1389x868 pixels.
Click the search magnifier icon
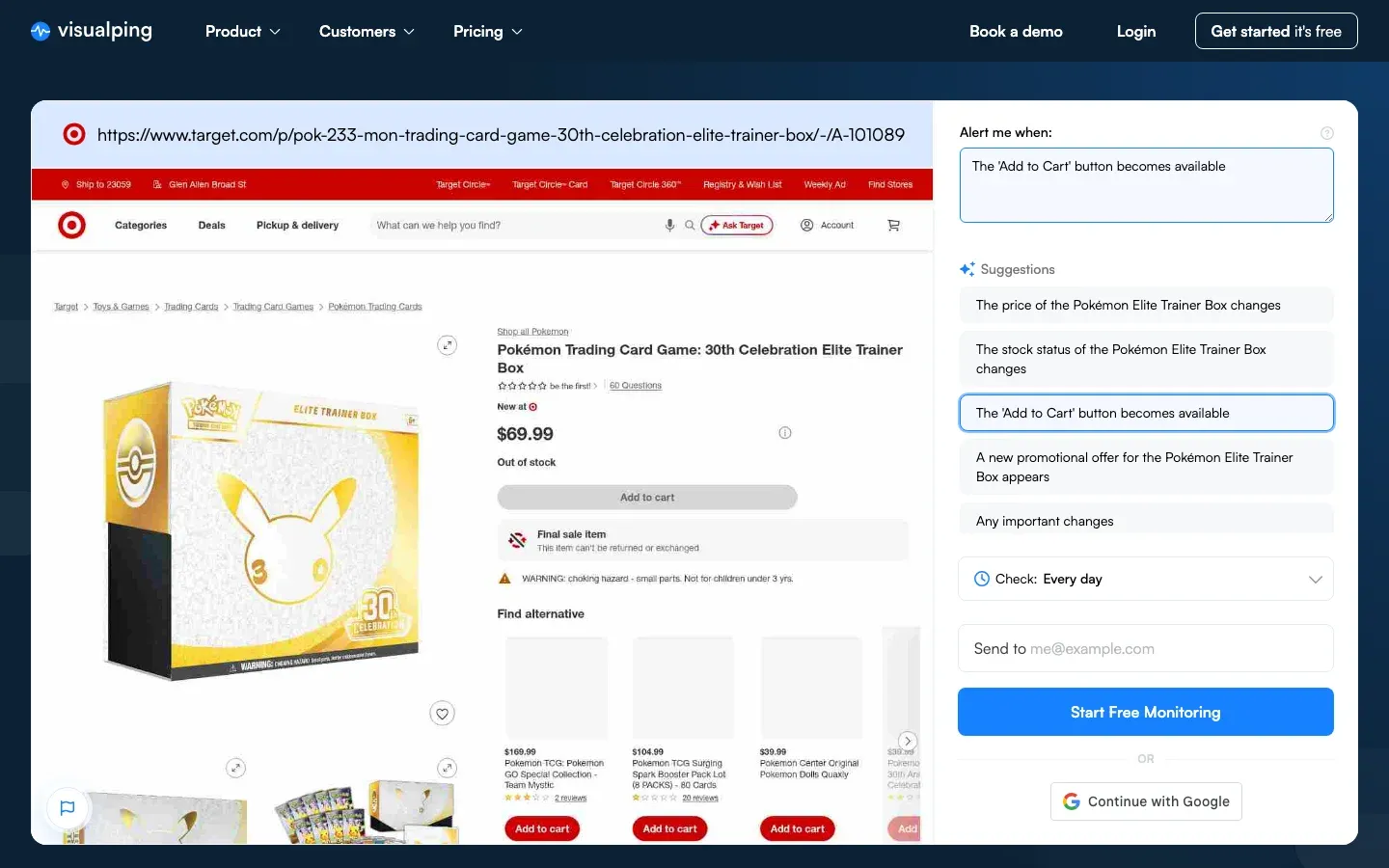[690, 226]
